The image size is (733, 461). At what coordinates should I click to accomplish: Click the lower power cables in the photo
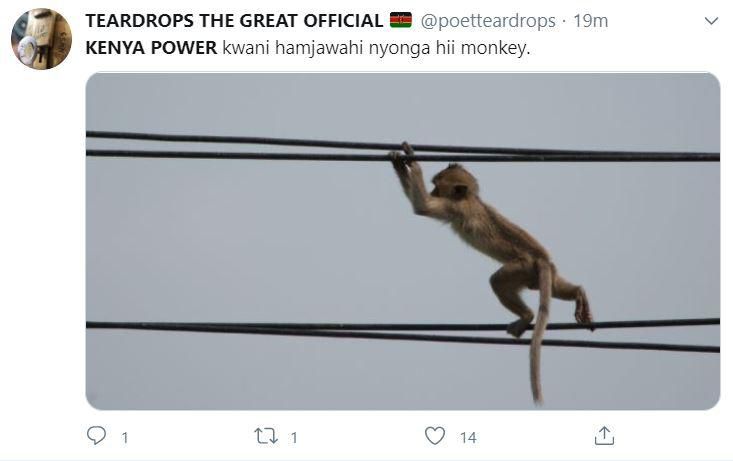point(250,329)
